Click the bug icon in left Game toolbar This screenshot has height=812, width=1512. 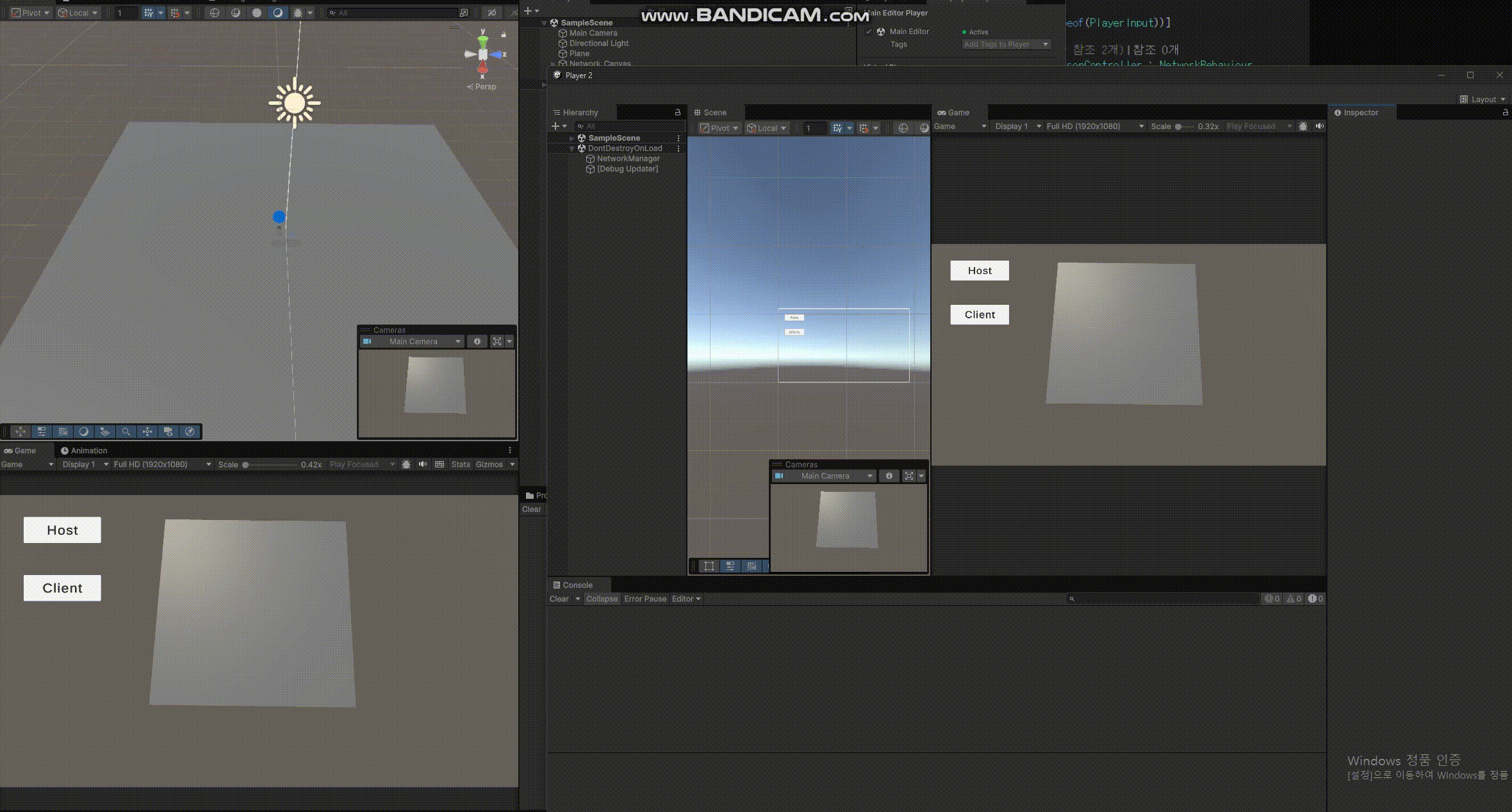pyautogui.click(x=406, y=464)
